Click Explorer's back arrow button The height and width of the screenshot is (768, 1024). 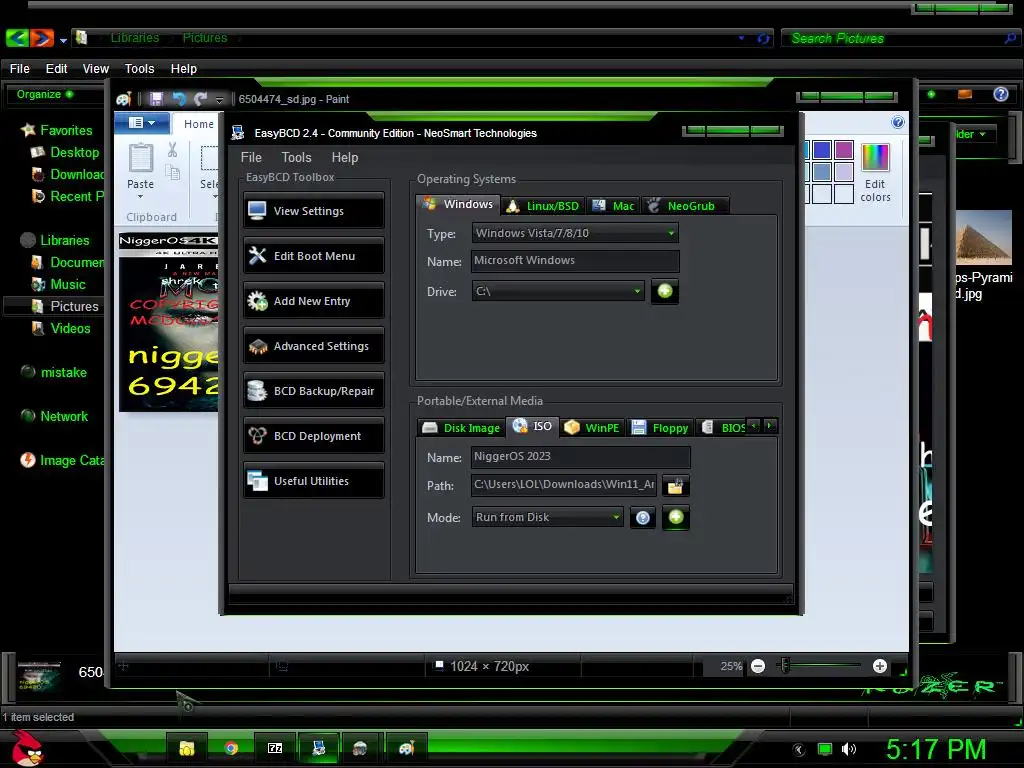click(x=17, y=38)
